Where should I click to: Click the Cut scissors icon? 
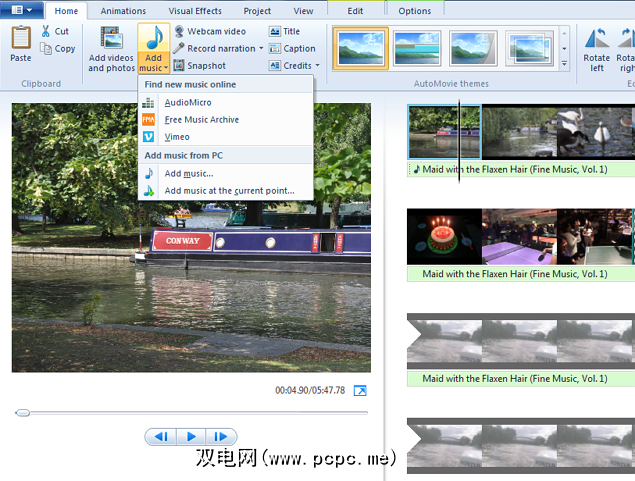47,31
